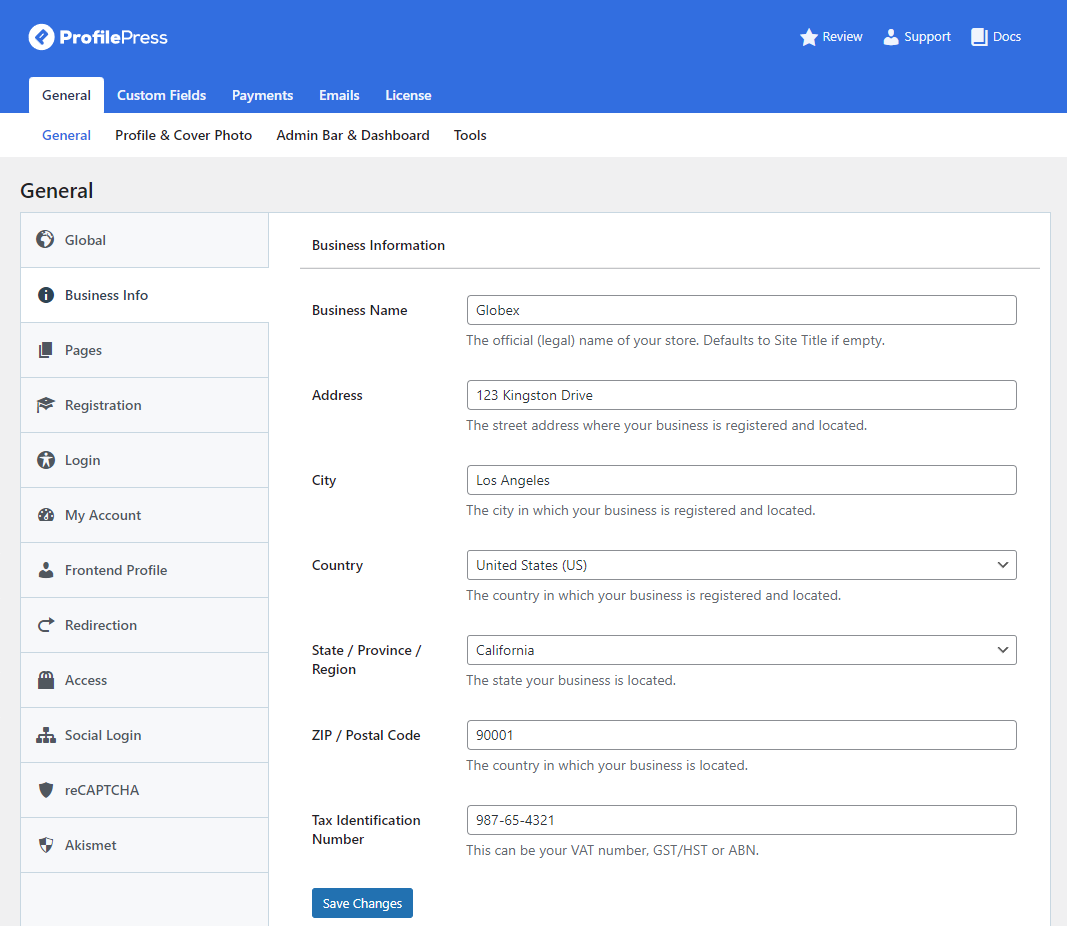The height and width of the screenshot is (926, 1067).
Task: Open the Support link in header
Action: pyautogui.click(x=917, y=37)
